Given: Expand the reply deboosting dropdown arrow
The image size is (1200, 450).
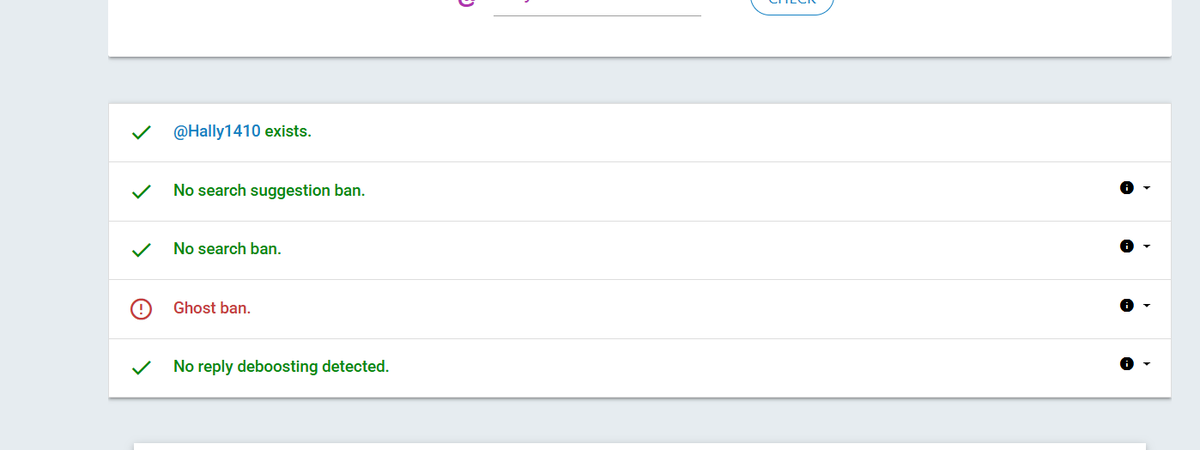Looking at the screenshot, I should point(1146,364).
